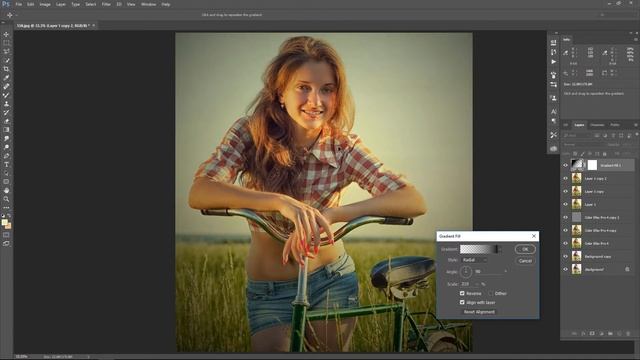Close the Gradient Fill dialog
The width and height of the screenshot is (640, 360).
point(533,236)
